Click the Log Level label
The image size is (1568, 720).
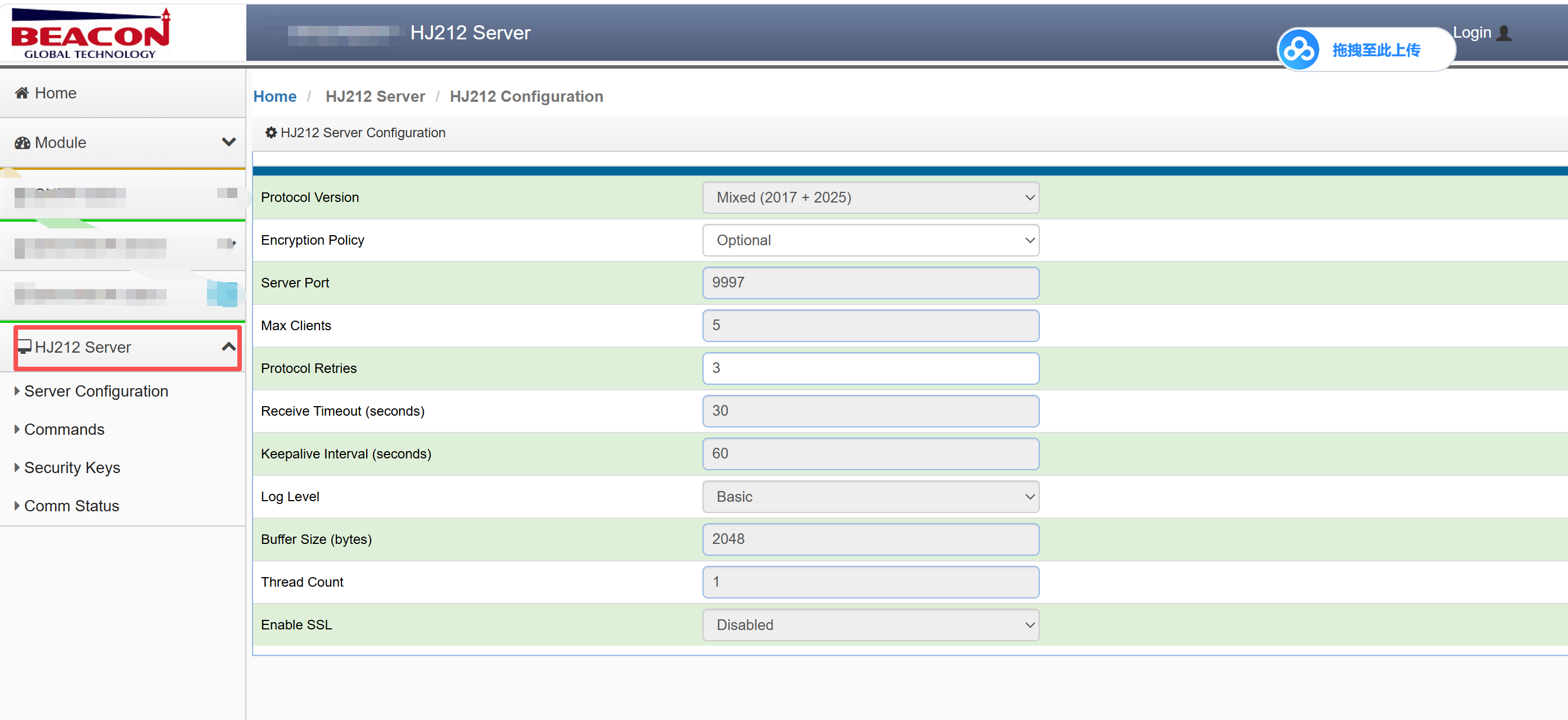point(290,497)
